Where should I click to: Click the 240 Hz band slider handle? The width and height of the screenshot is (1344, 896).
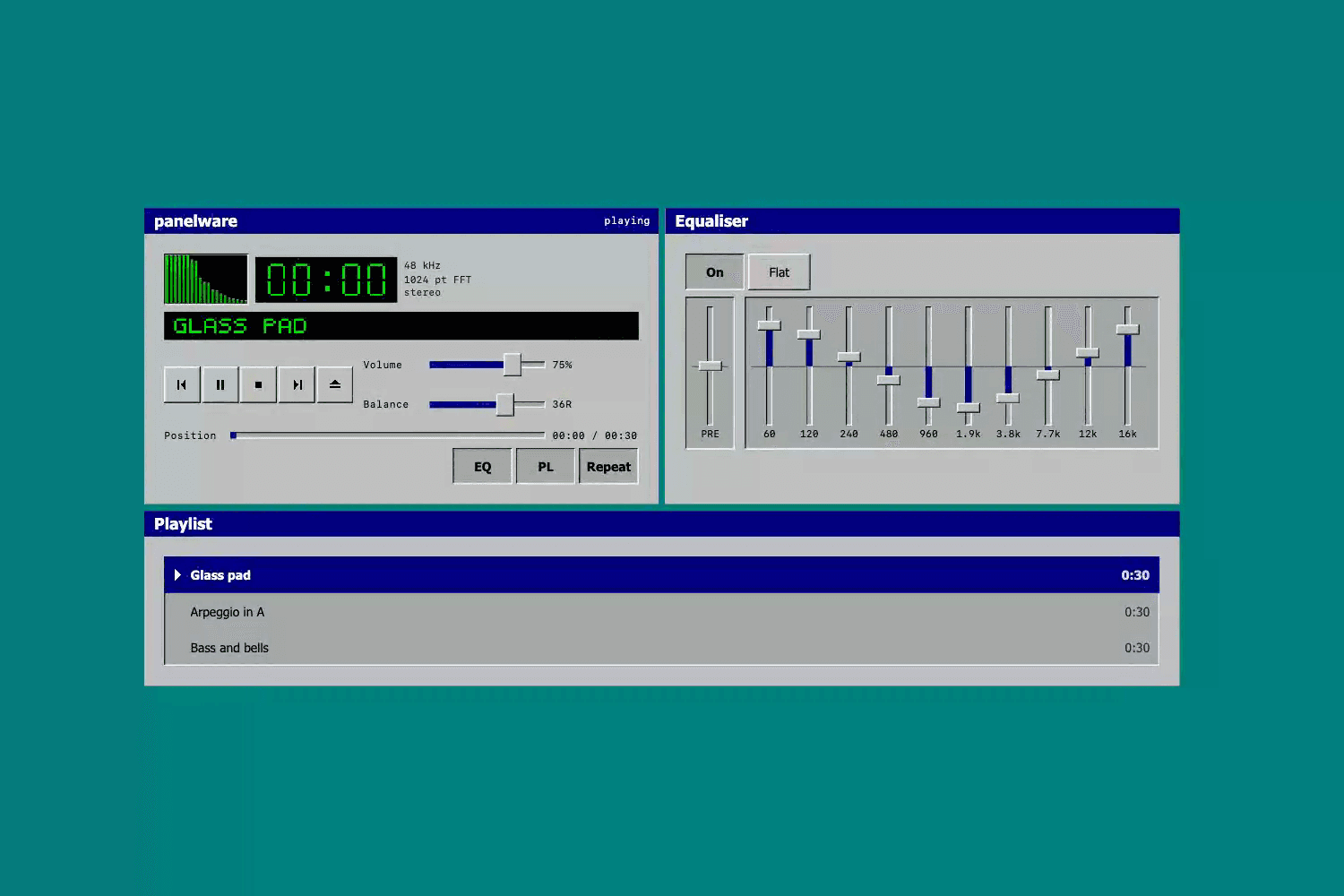[x=849, y=357]
